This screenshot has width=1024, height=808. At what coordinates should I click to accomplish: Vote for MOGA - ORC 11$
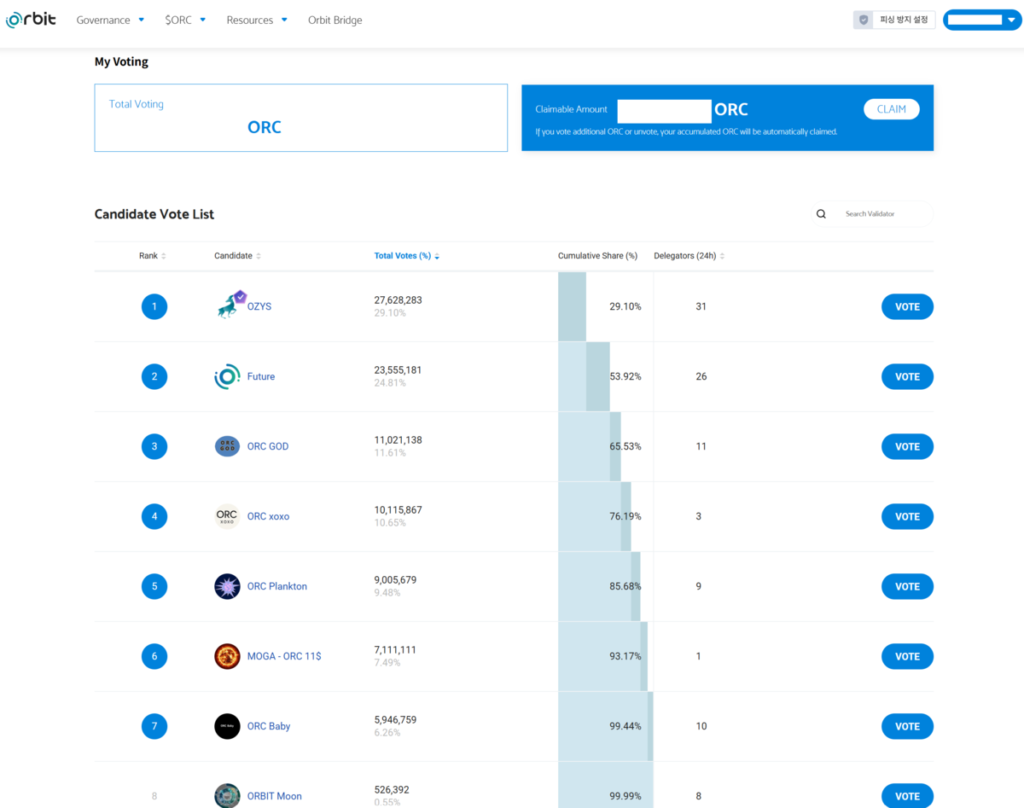pos(907,656)
